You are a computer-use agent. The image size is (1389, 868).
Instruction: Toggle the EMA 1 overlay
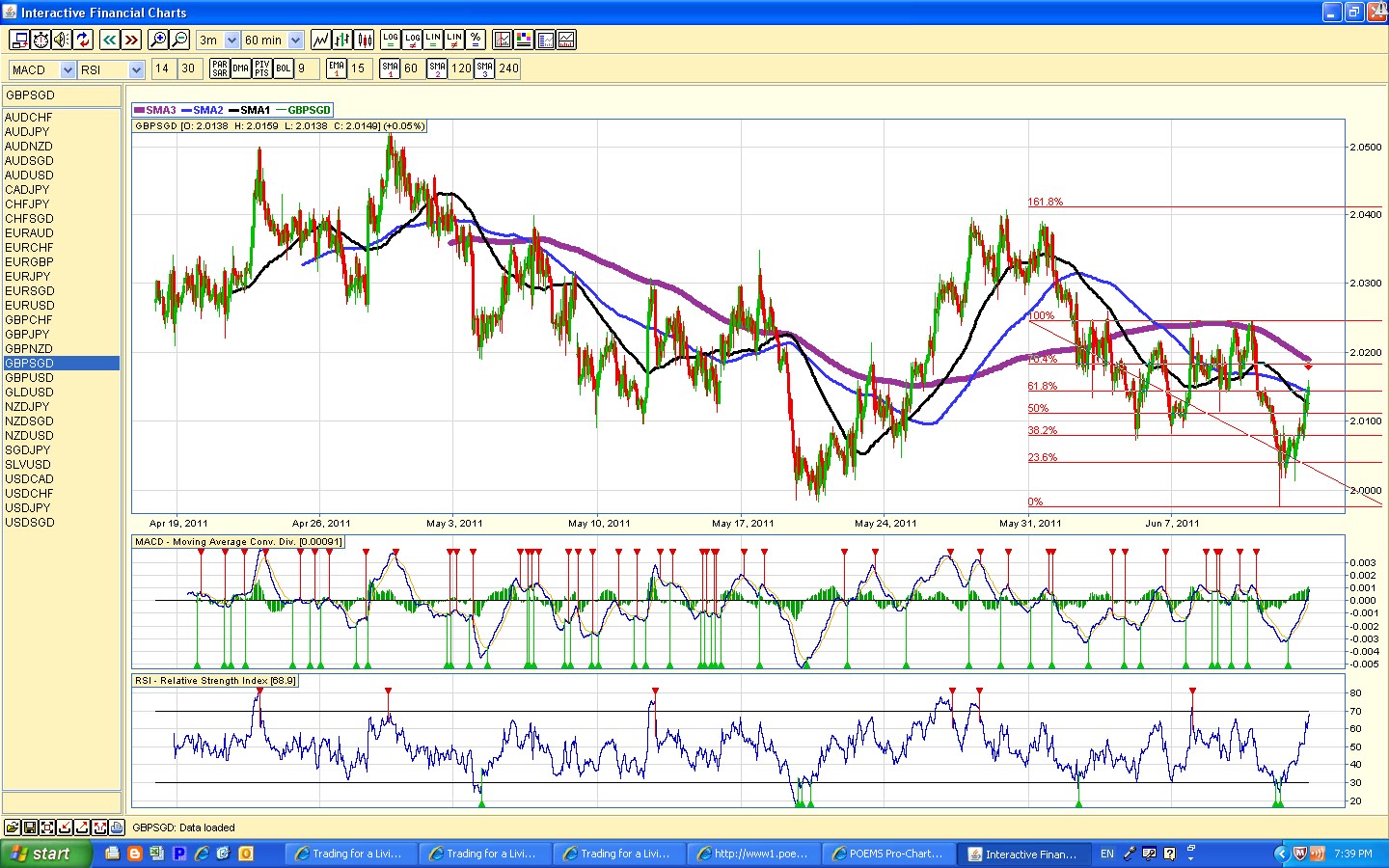pos(337,68)
